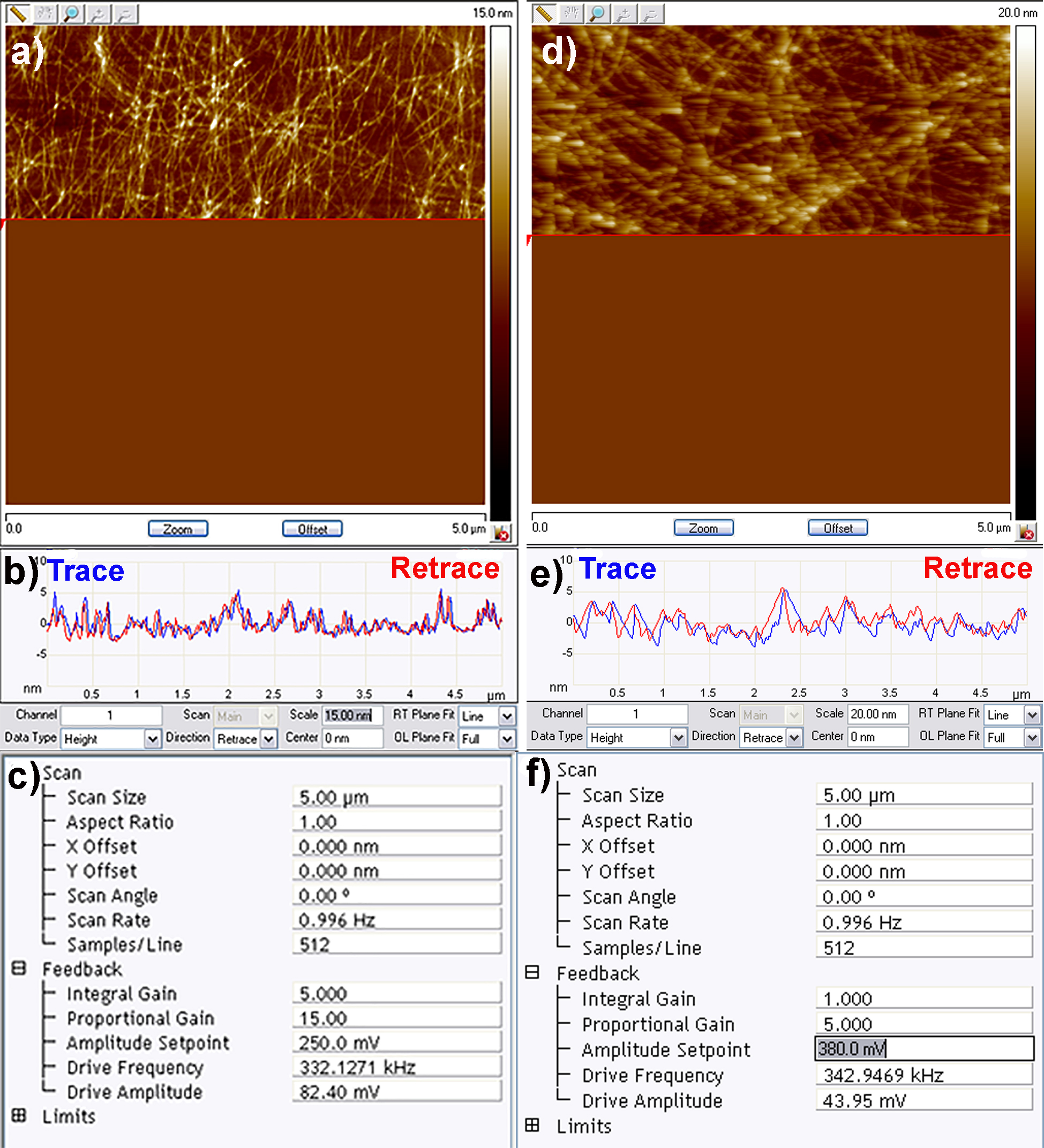The height and width of the screenshot is (1148, 1044).
Task: Expand the Limits section in panel f
Action: [532, 1124]
